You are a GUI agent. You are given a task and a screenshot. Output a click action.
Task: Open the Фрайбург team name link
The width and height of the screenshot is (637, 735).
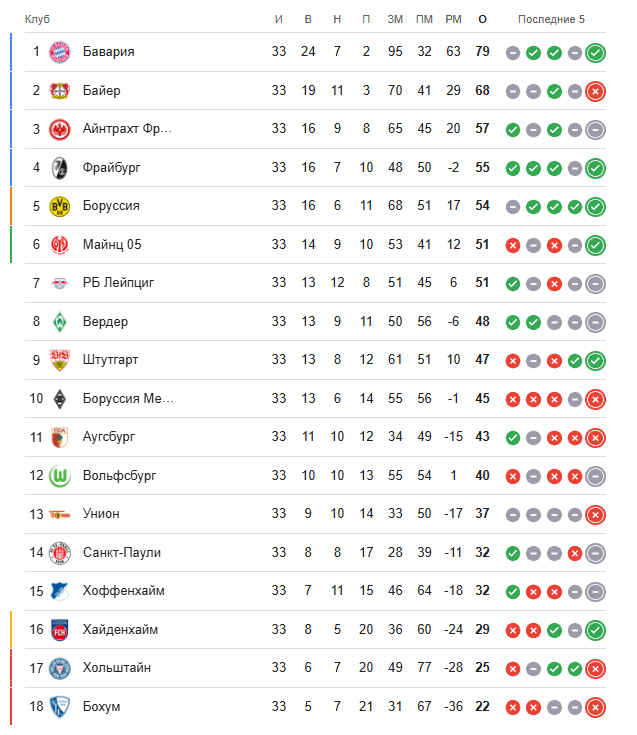112,167
